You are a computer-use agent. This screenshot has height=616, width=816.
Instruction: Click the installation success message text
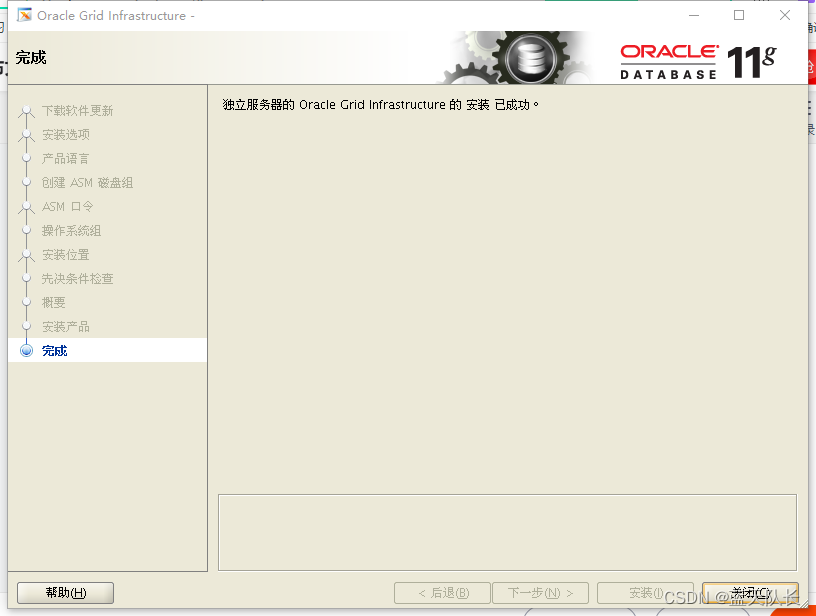380,105
